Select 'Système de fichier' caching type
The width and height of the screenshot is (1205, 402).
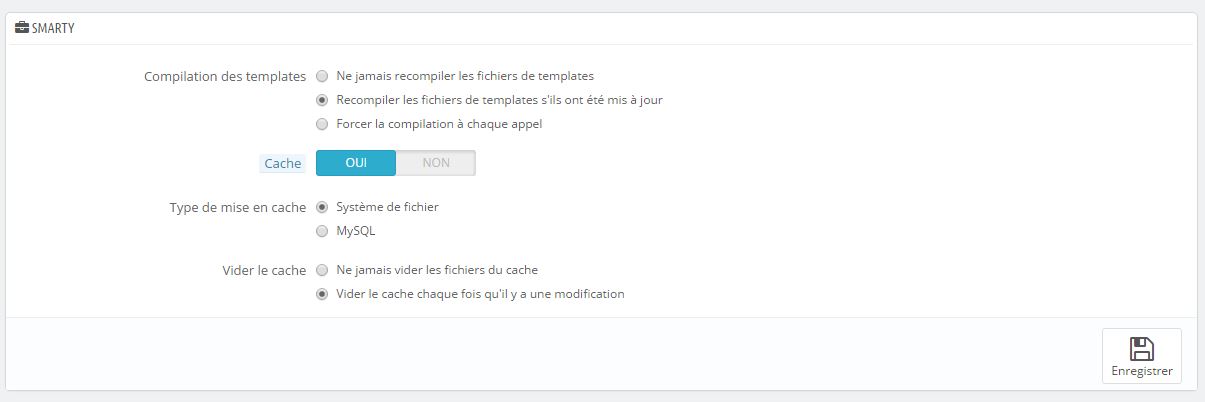click(x=322, y=207)
